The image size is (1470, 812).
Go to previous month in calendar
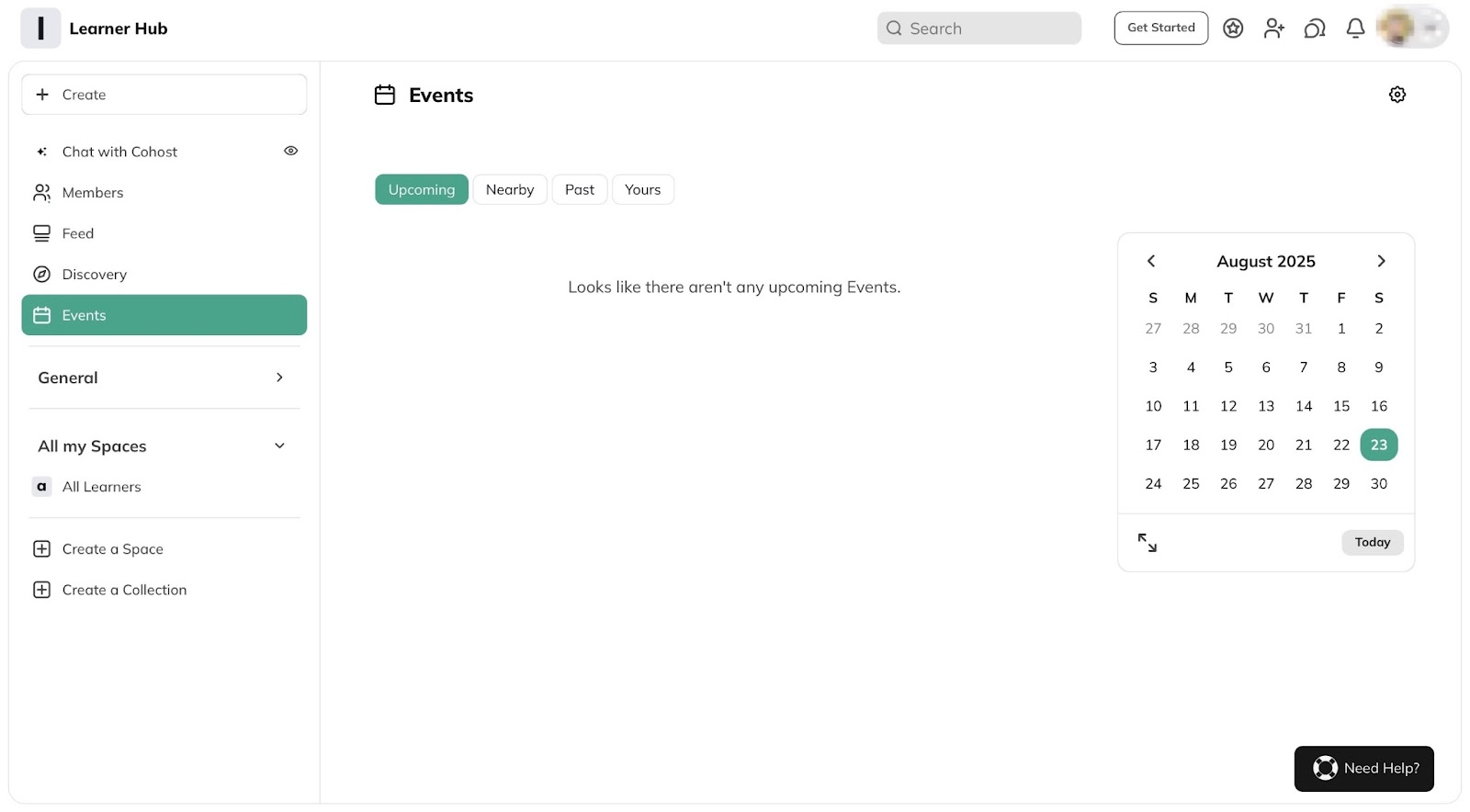pos(1151,261)
